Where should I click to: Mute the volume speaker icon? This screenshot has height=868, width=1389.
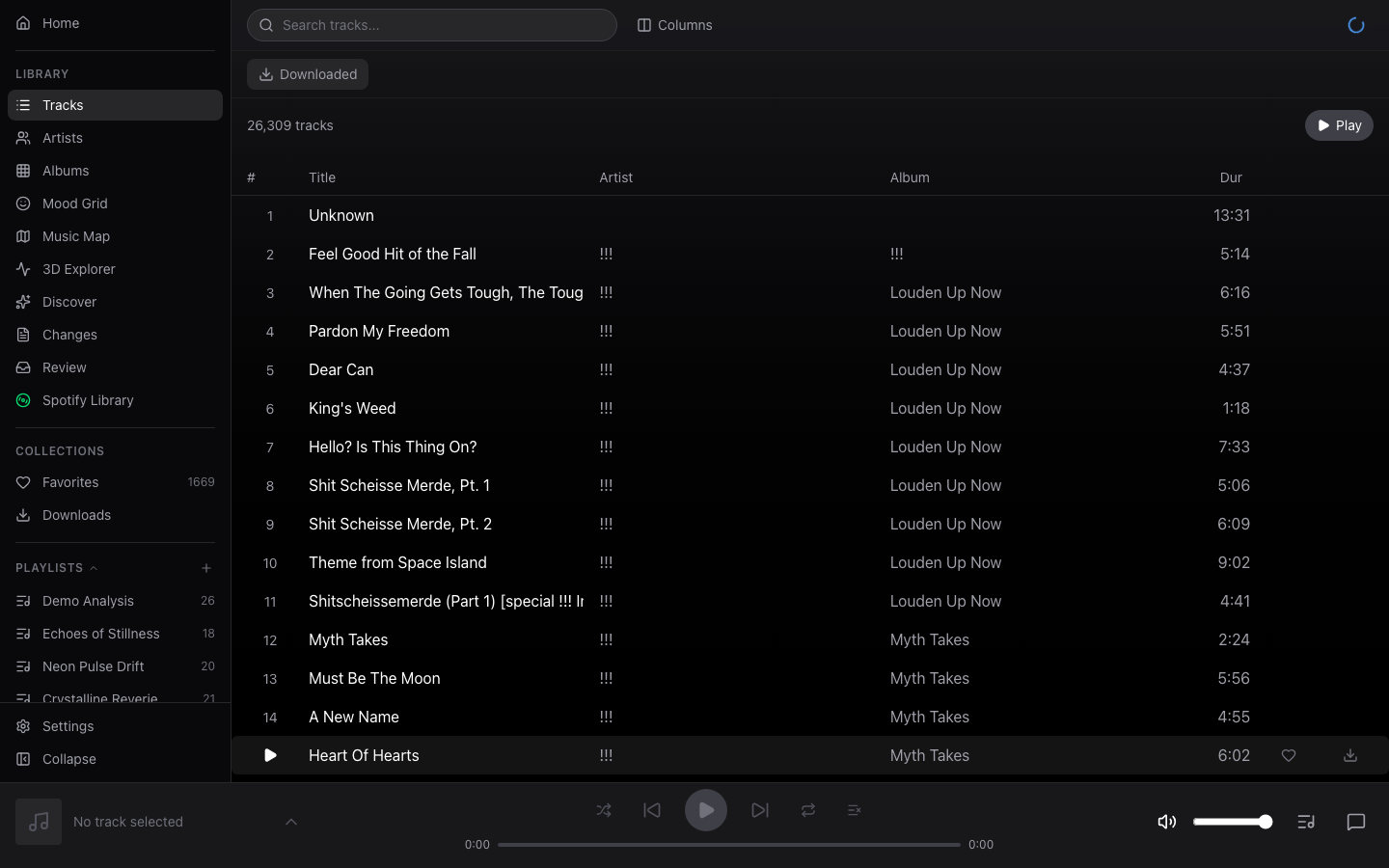(1166, 822)
